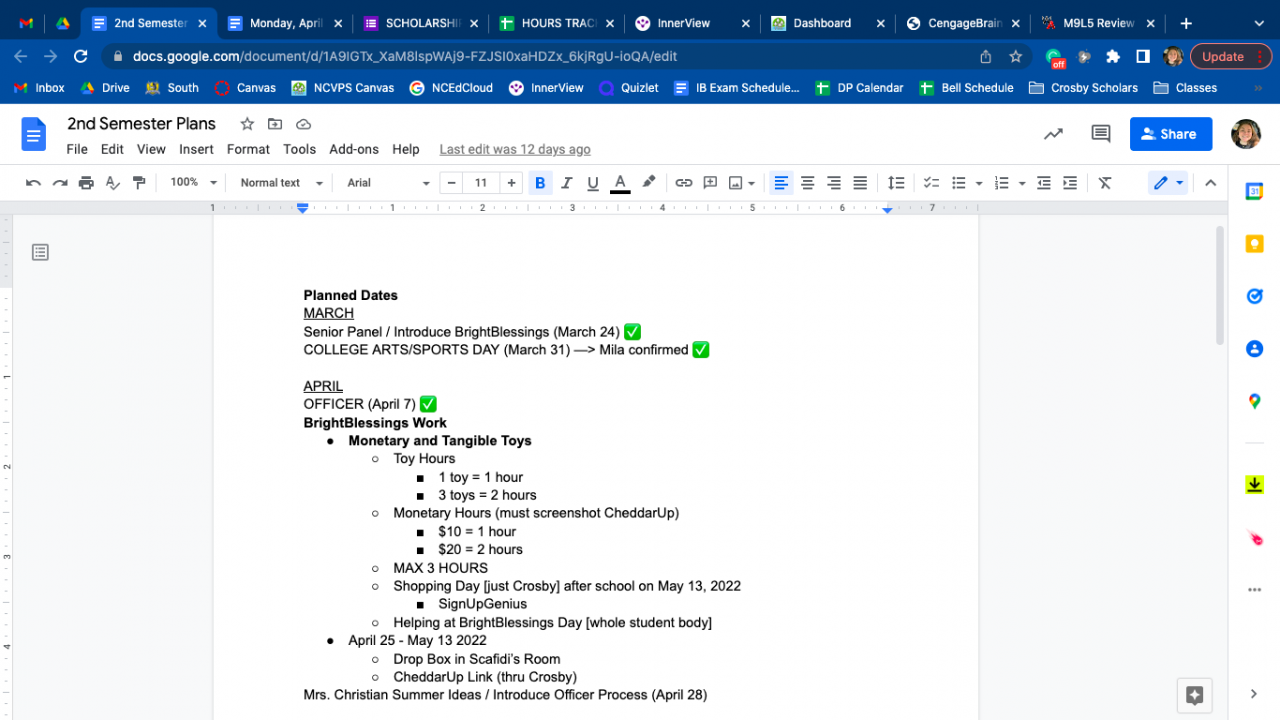1280x720 pixels.
Task: Undo the last edit in the toolbar
Action: (x=34, y=183)
